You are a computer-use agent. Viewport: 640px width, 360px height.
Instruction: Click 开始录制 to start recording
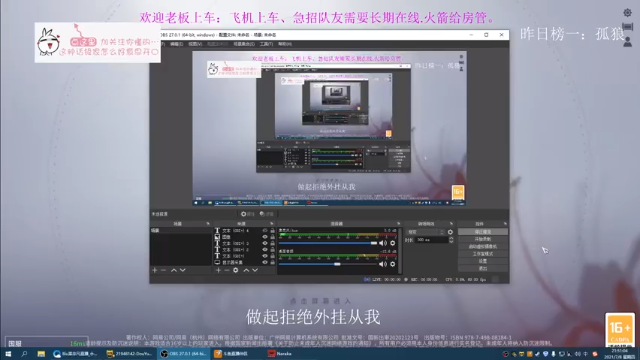tap(483, 239)
